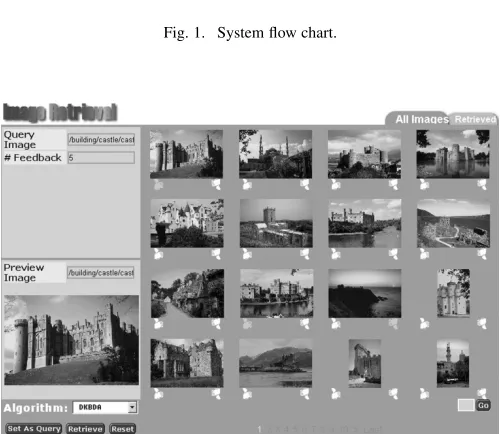Select the moated castle framed by trees thumbnail
The image size is (500, 434).
pyautogui.click(x=453, y=154)
